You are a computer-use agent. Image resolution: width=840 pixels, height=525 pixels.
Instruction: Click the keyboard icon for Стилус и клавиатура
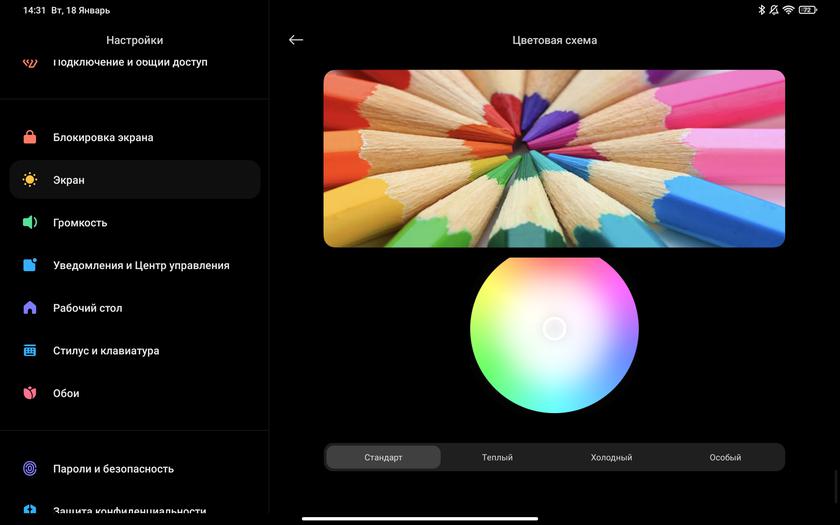click(x=30, y=351)
